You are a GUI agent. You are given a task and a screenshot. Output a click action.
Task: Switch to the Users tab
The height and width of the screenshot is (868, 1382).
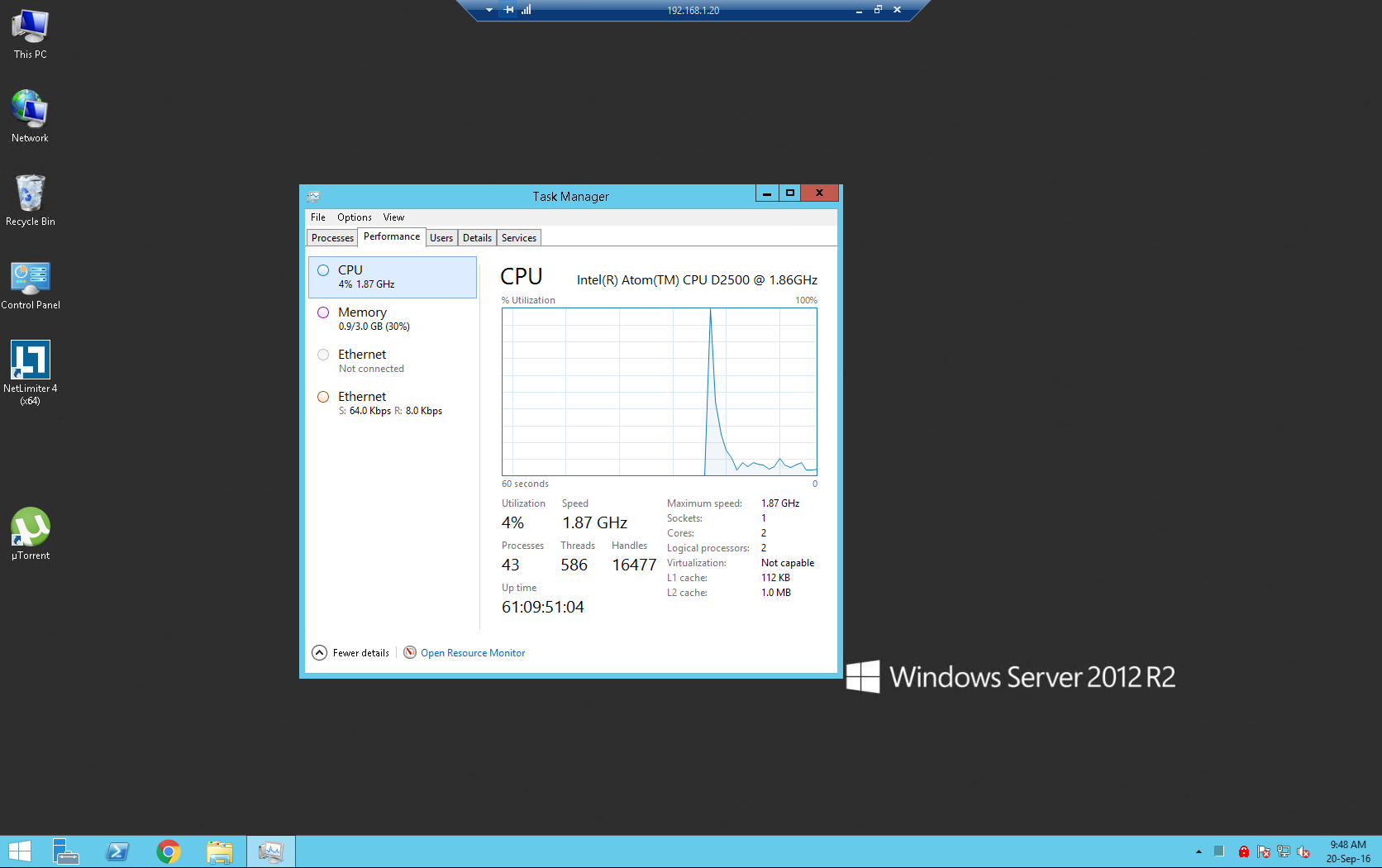pyautogui.click(x=441, y=238)
